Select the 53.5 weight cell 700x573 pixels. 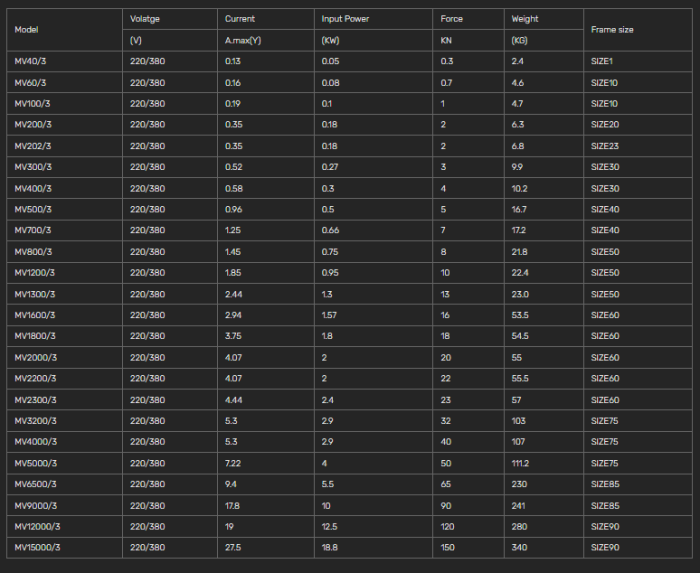pyautogui.click(x=520, y=315)
